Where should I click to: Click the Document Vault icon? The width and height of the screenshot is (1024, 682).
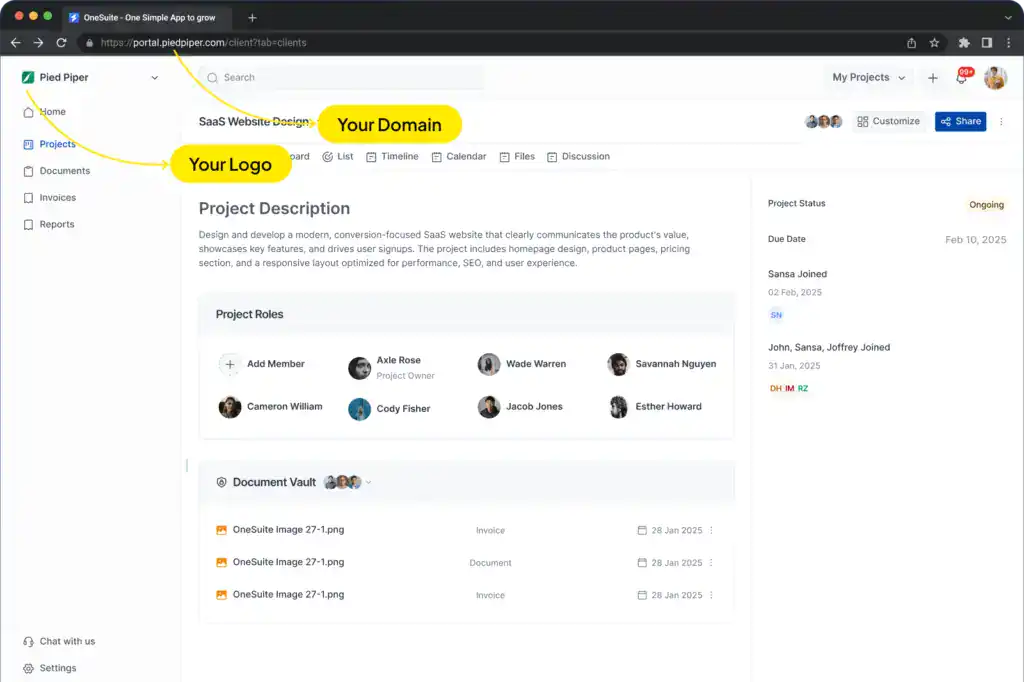[x=221, y=481]
